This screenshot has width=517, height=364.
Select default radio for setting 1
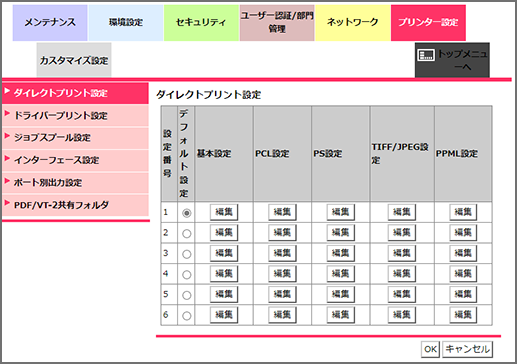click(187, 213)
